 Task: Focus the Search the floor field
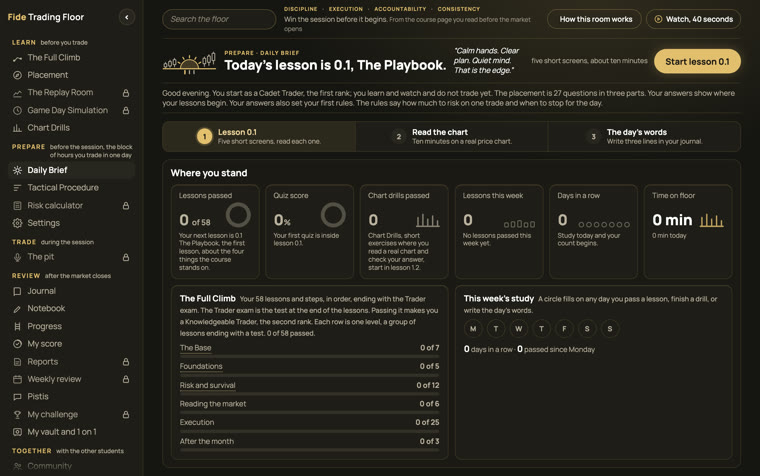coord(219,19)
